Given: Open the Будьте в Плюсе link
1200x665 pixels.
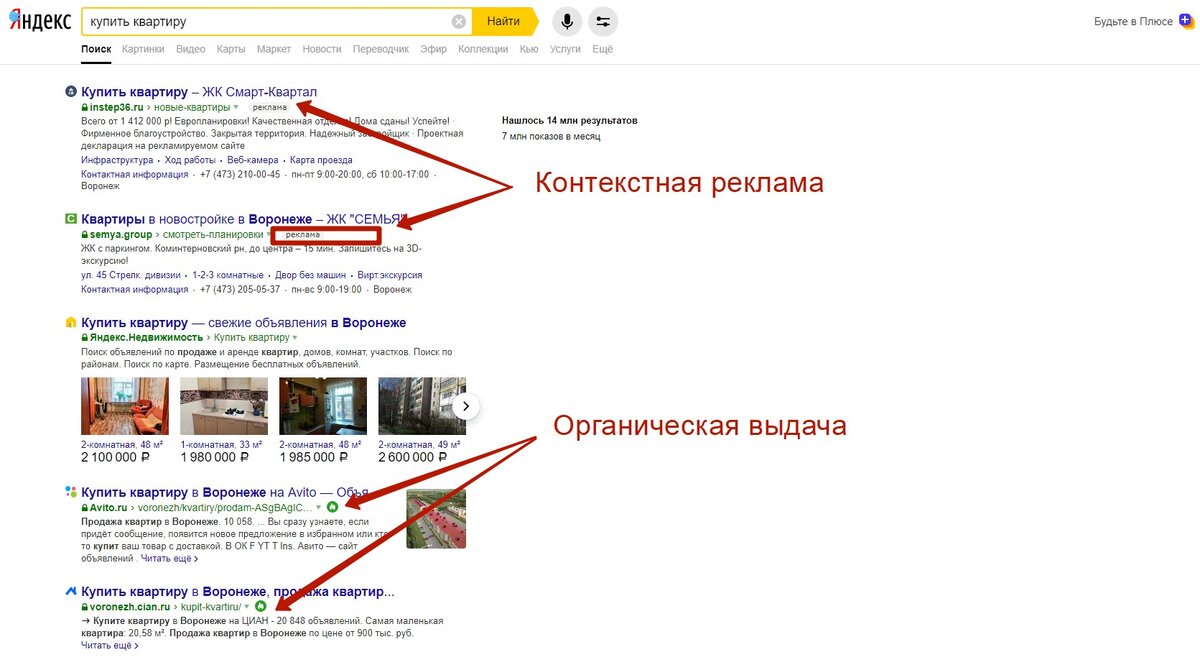Looking at the screenshot, I should 1133,21.
